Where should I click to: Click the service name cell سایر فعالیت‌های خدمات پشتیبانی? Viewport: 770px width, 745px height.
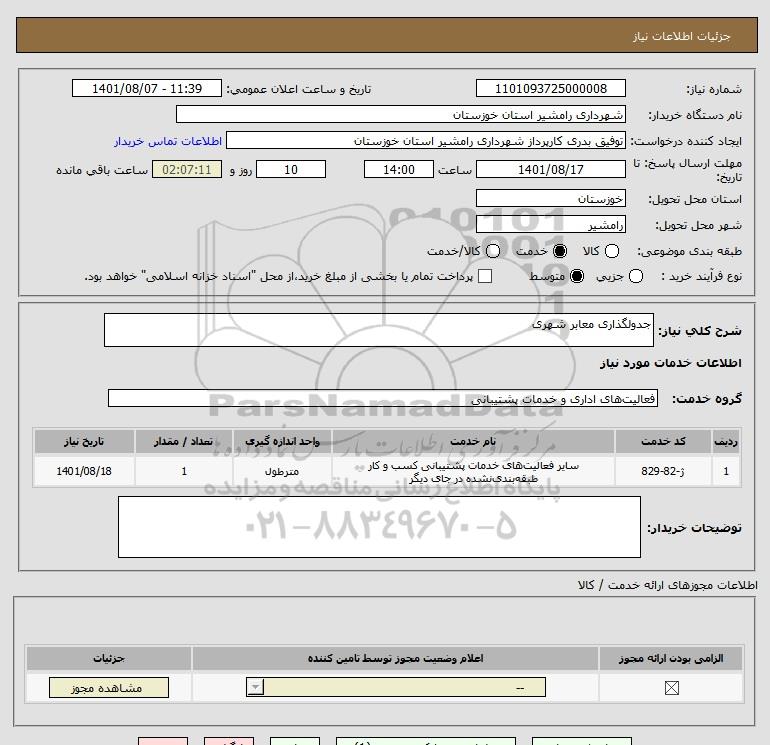pyautogui.click(x=473, y=471)
